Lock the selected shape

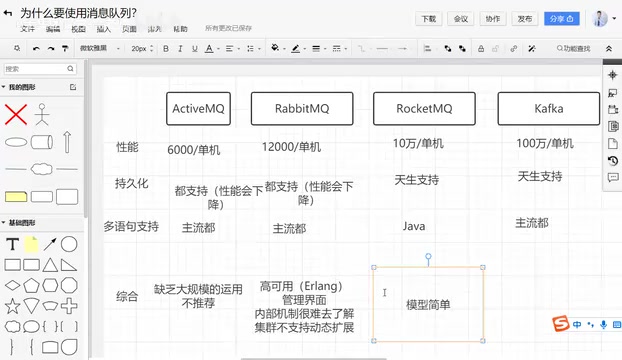point(481,48)
